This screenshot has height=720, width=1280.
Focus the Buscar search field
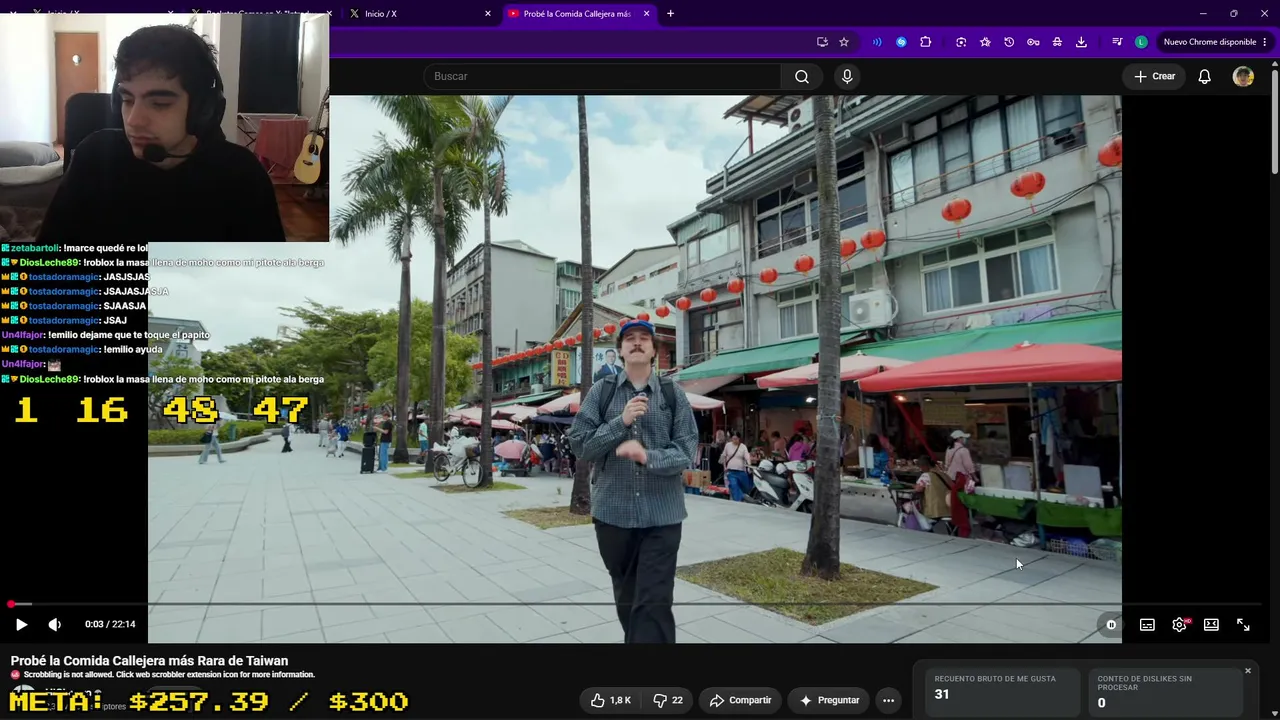(x=602, y=76)
